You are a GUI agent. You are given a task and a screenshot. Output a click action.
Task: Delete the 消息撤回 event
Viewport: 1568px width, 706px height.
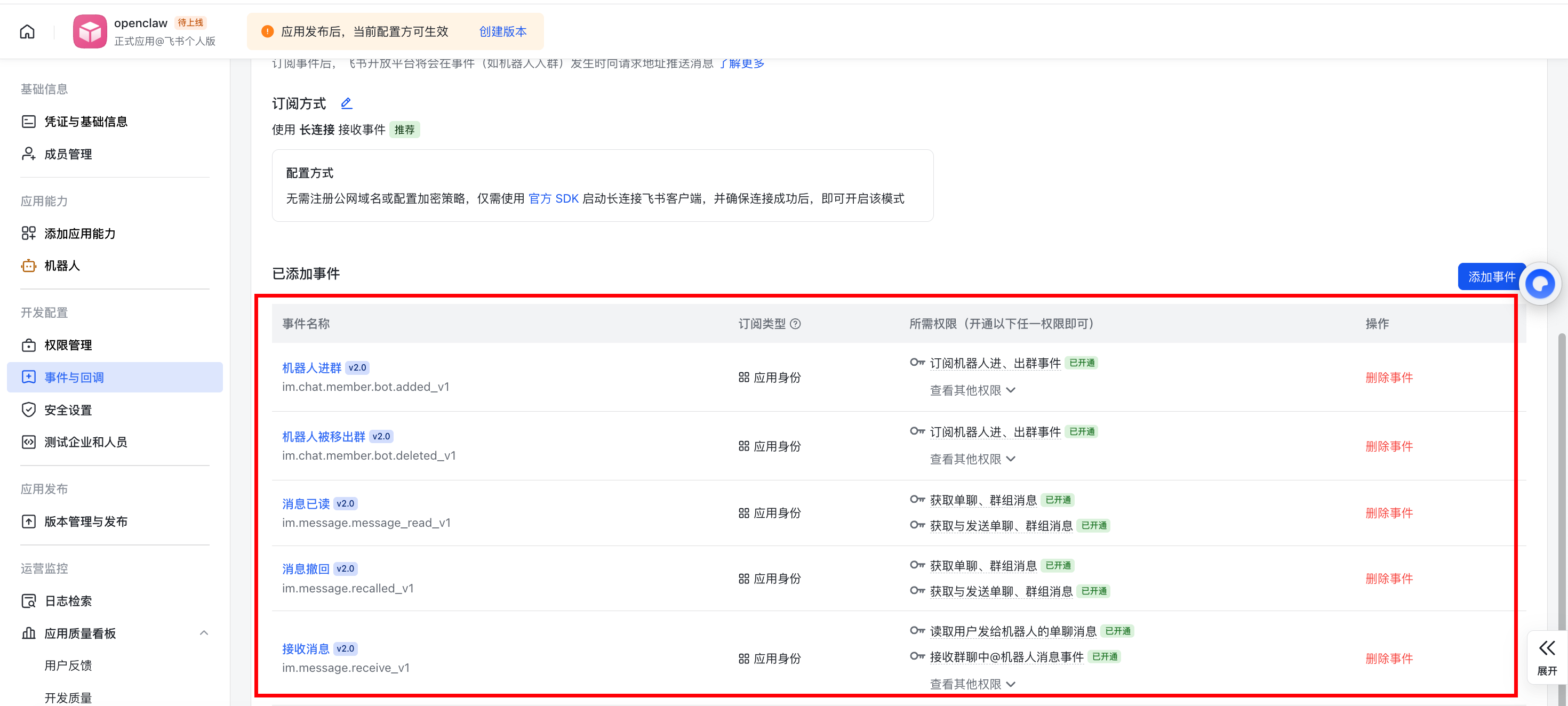click(x=1389, y=579)
